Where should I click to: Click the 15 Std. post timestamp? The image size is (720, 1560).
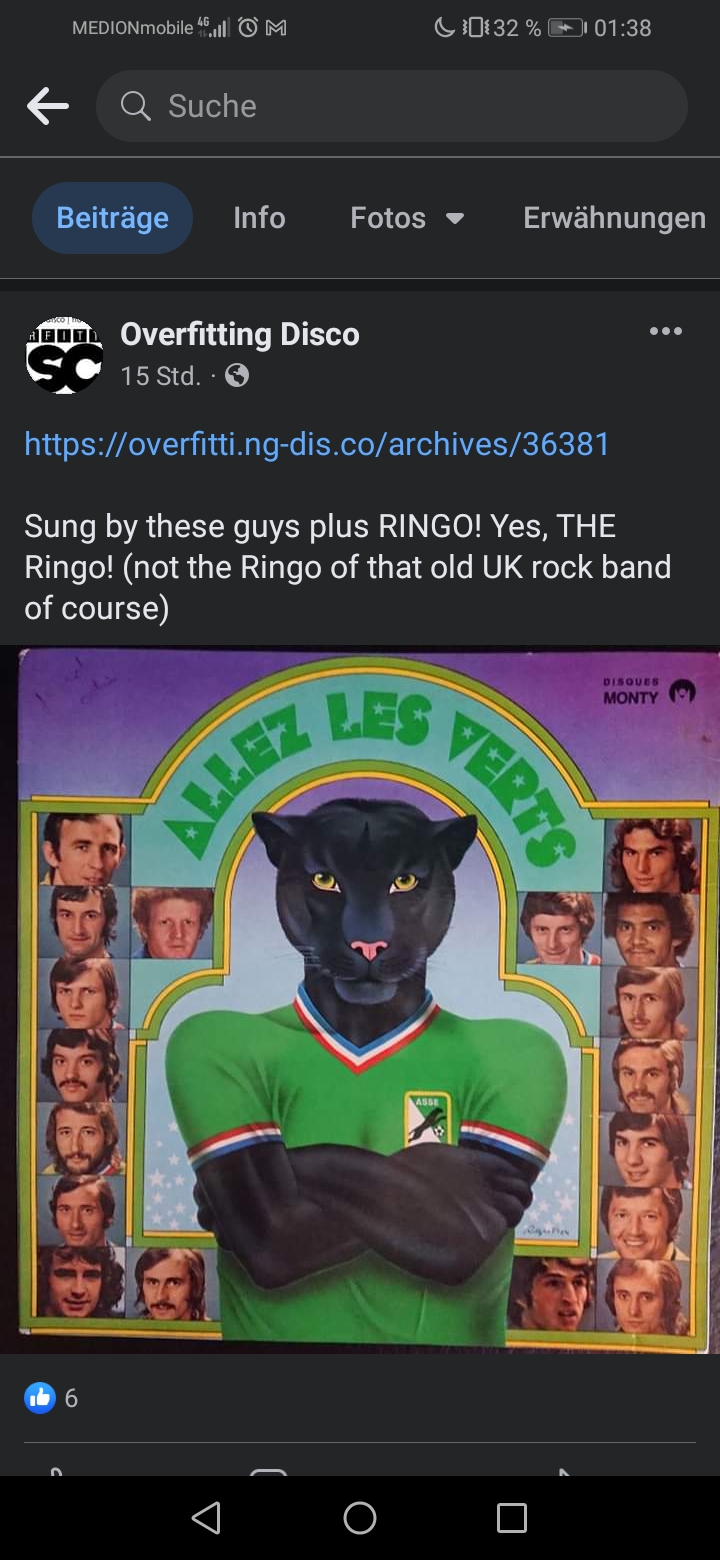(160, 376)
